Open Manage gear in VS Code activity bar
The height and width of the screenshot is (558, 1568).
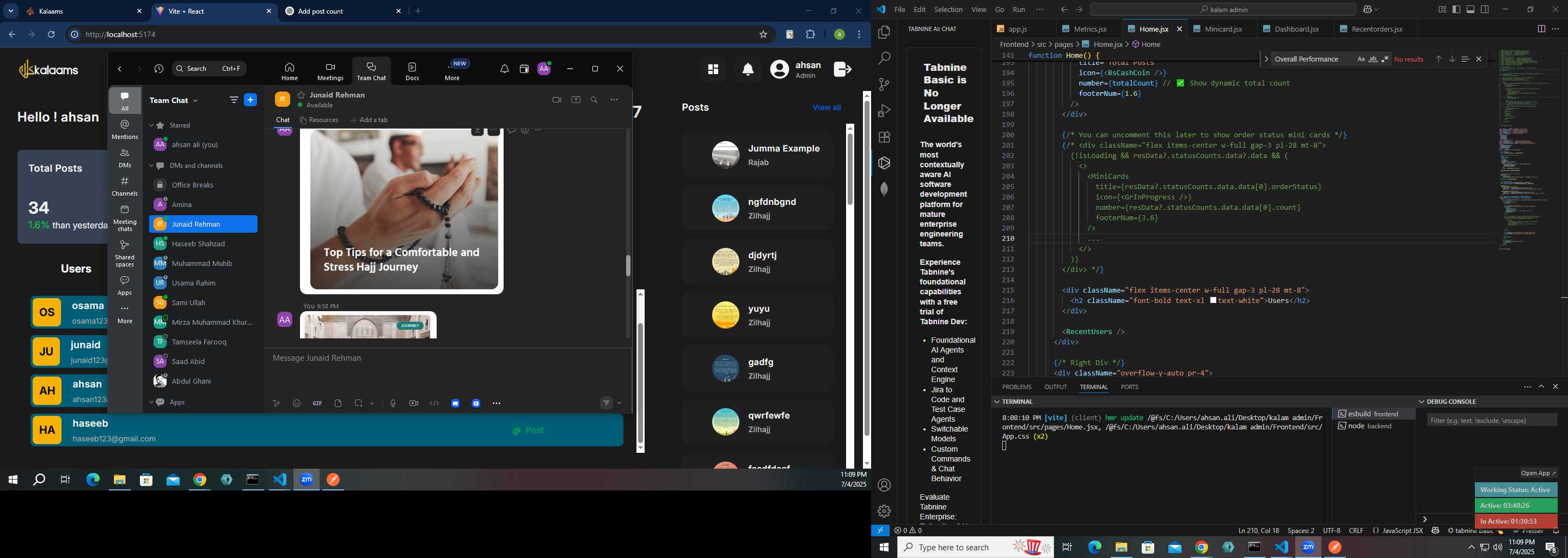pyautogui.click(x=884, y=511)
